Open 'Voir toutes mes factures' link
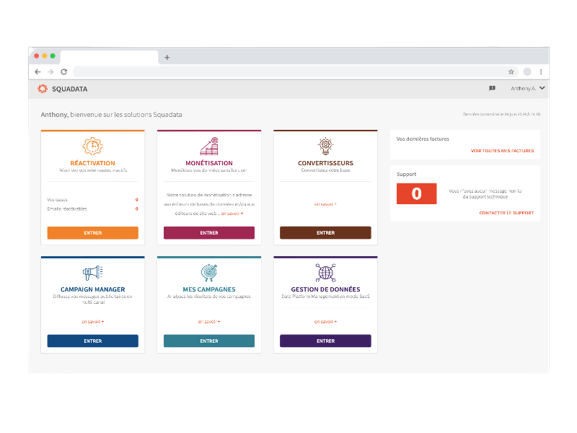Image resolution: width=577 pixels, height=433 pixels. click(x=502, y=150)
